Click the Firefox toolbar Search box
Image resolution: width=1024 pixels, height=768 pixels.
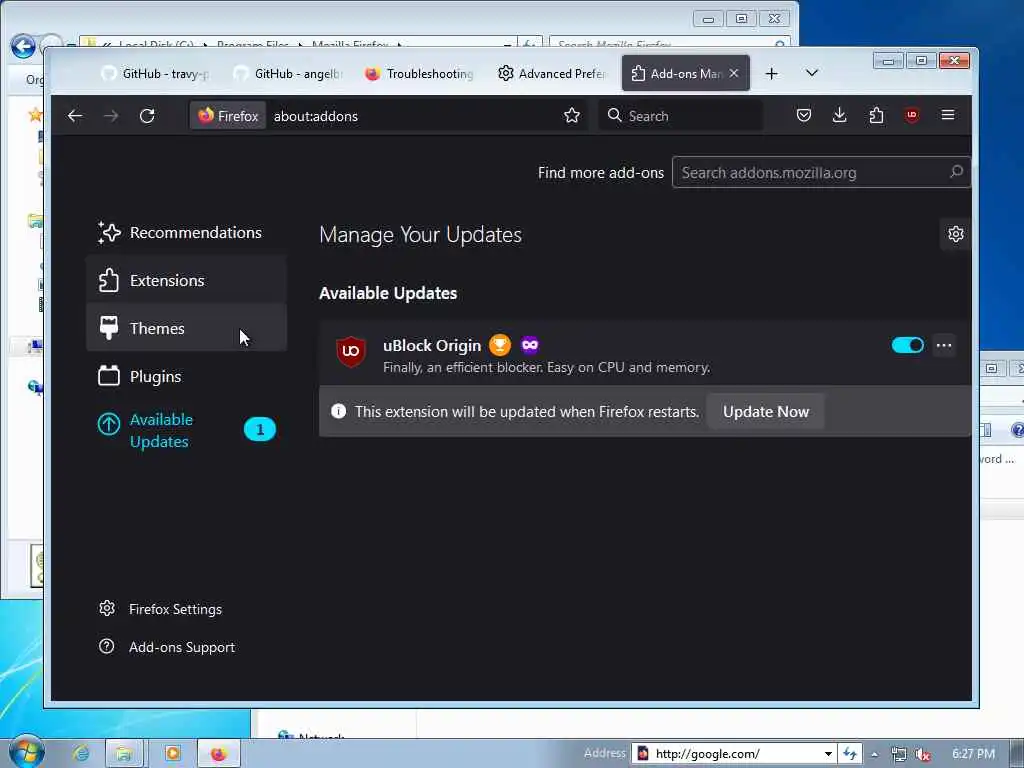(680, 116)
